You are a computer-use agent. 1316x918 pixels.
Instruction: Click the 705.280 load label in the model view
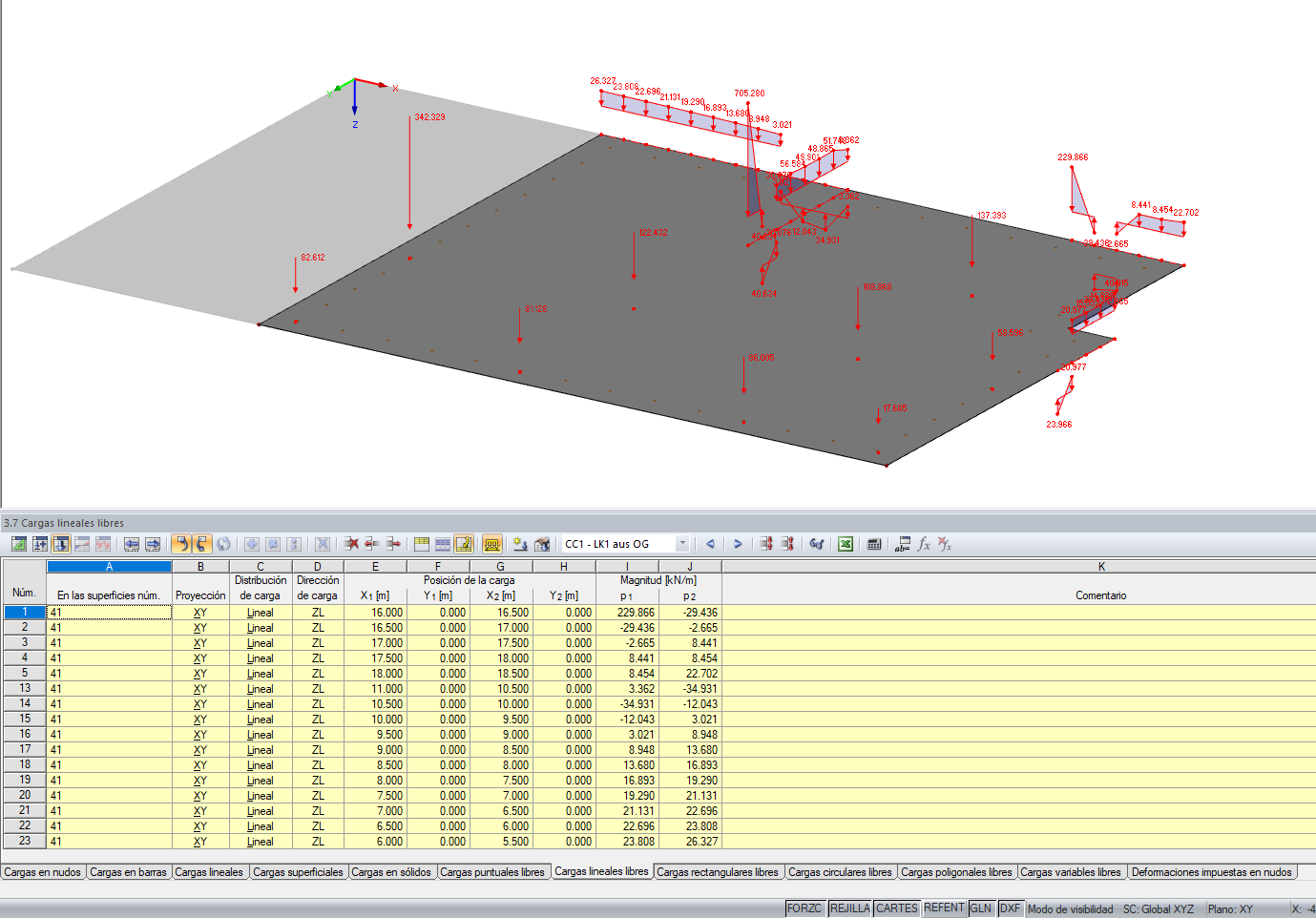(749, 94)
